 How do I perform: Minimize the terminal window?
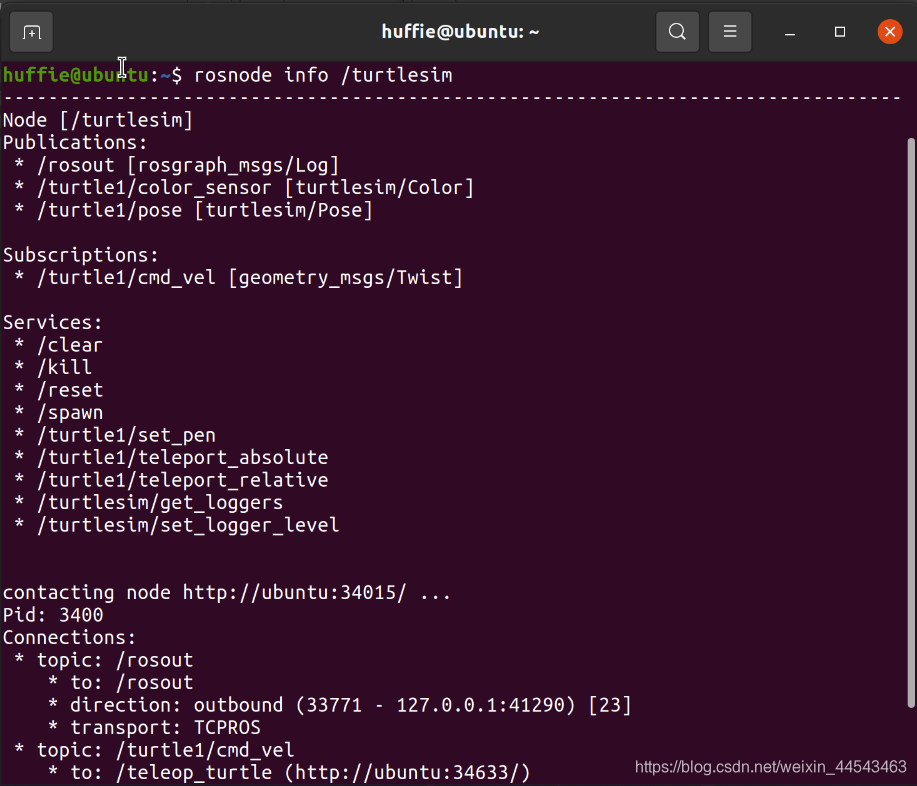pyautogui.click(x=790, y=32)
